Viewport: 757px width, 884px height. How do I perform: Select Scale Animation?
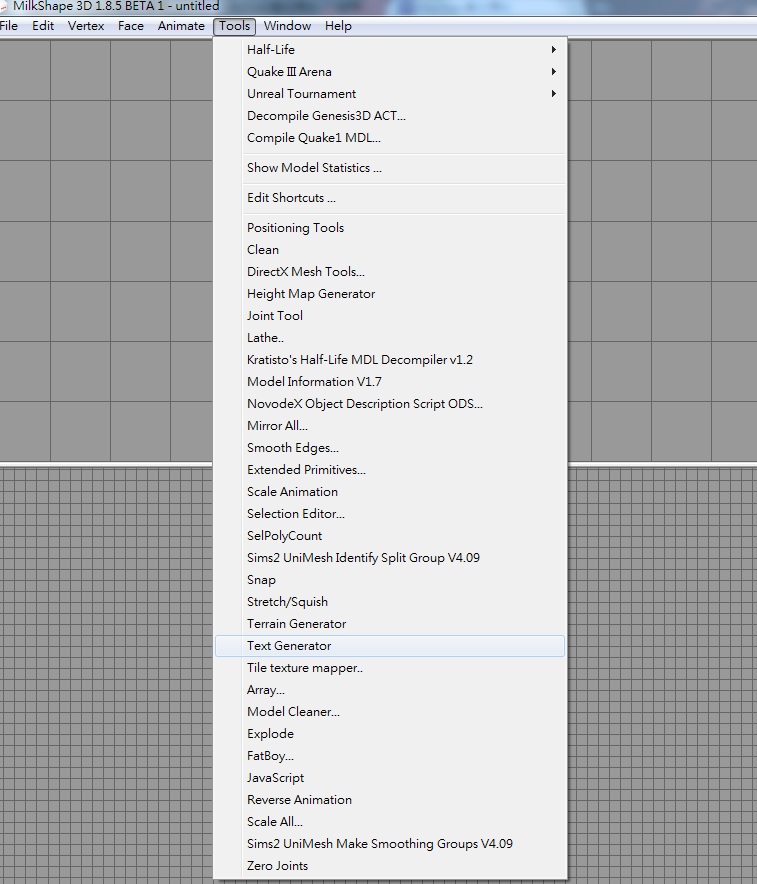(389, 491)
